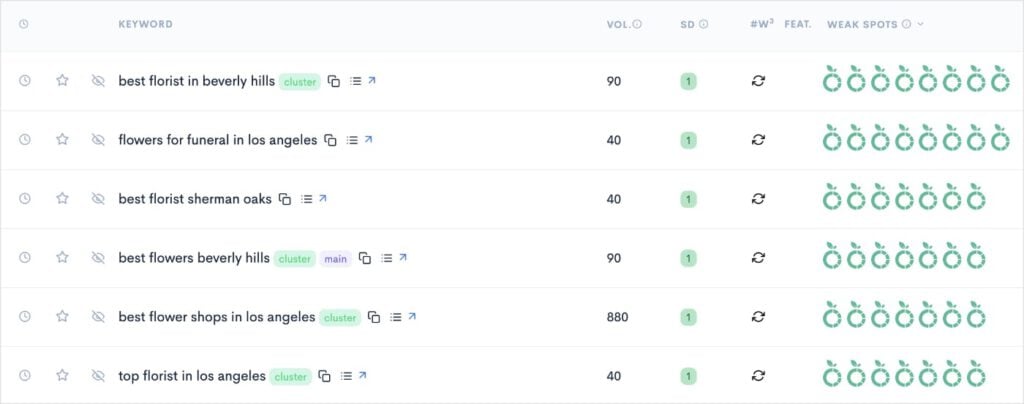This screenshot has height=404, width=1024.
Task: Hide the 'flowers for funeral in los angeles' keyword
Action: pos(98,140)
